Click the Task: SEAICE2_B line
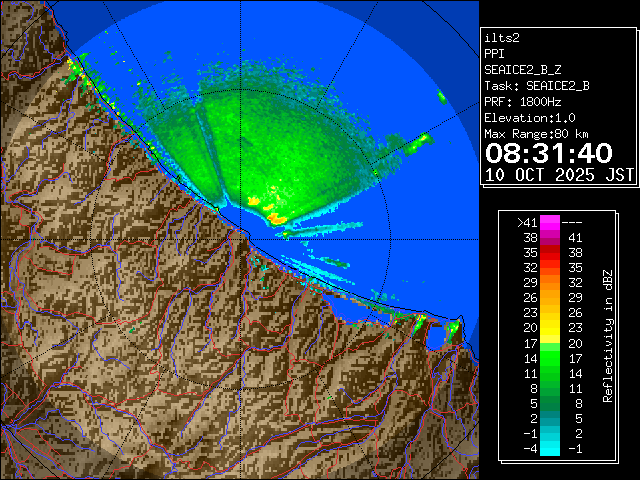Image resolution: width=640 pixels, height=480 pixels. tap(536, 86)
